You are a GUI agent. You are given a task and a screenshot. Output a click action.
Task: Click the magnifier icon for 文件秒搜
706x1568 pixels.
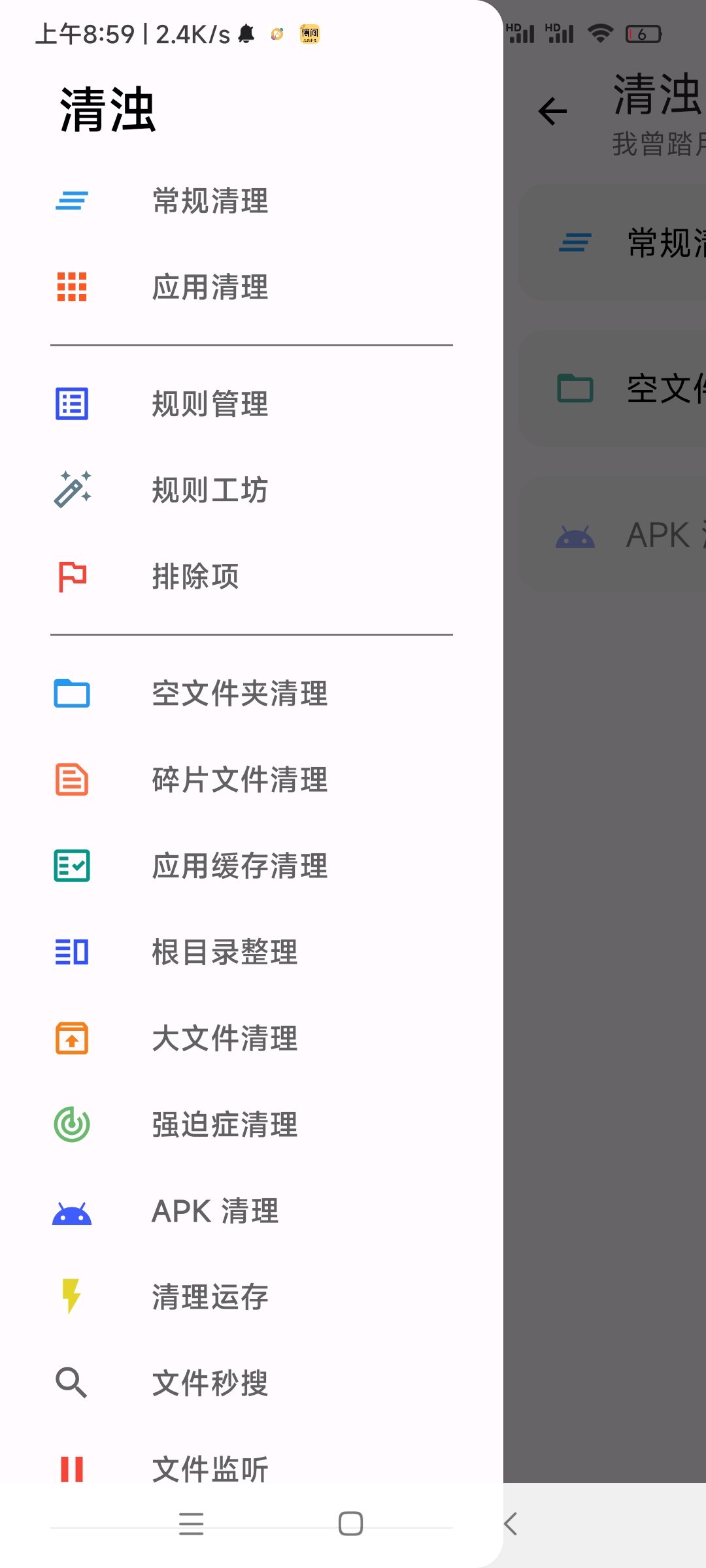71,1382
